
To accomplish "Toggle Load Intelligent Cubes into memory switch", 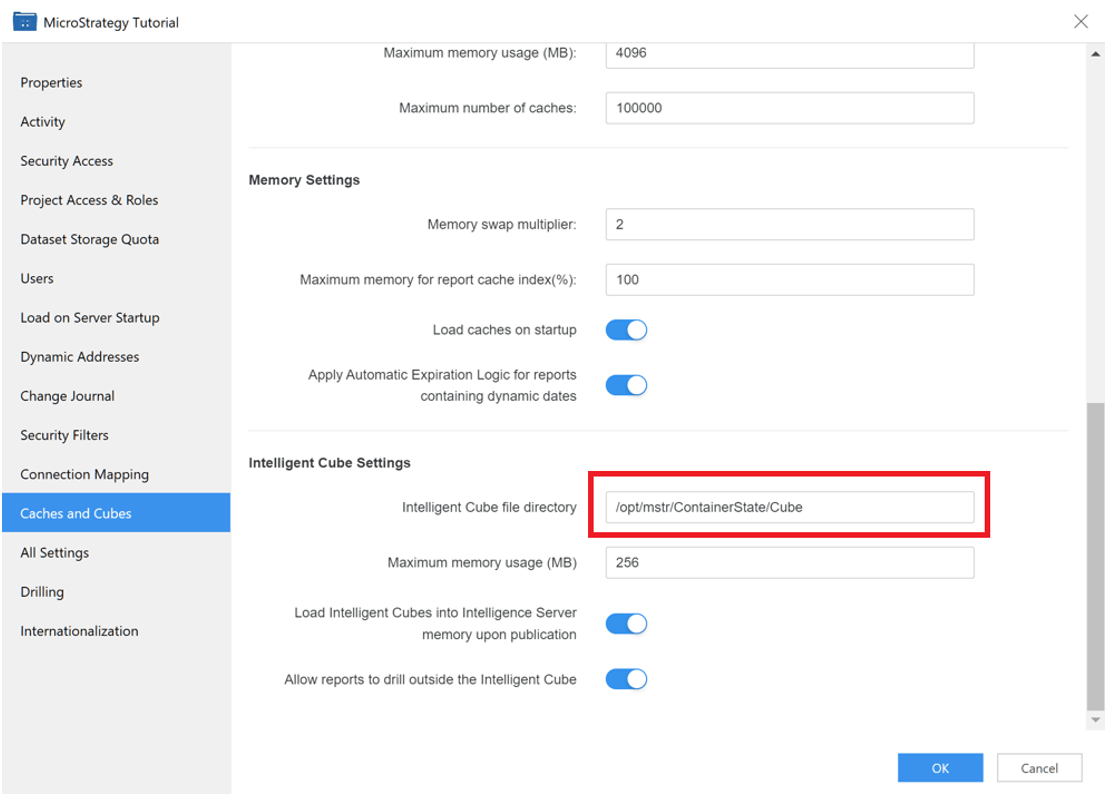I will click(626, 623).
